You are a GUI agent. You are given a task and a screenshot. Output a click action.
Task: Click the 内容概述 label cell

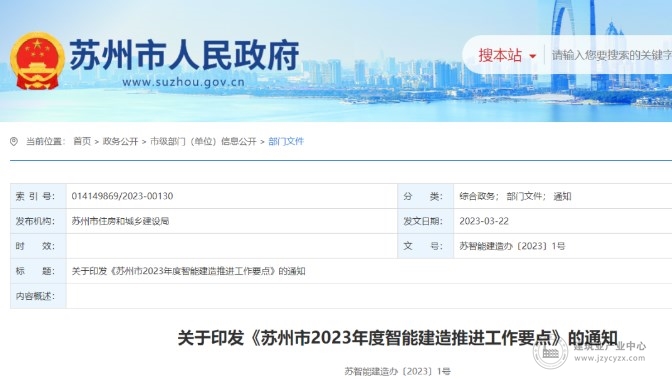coord(38,296)
